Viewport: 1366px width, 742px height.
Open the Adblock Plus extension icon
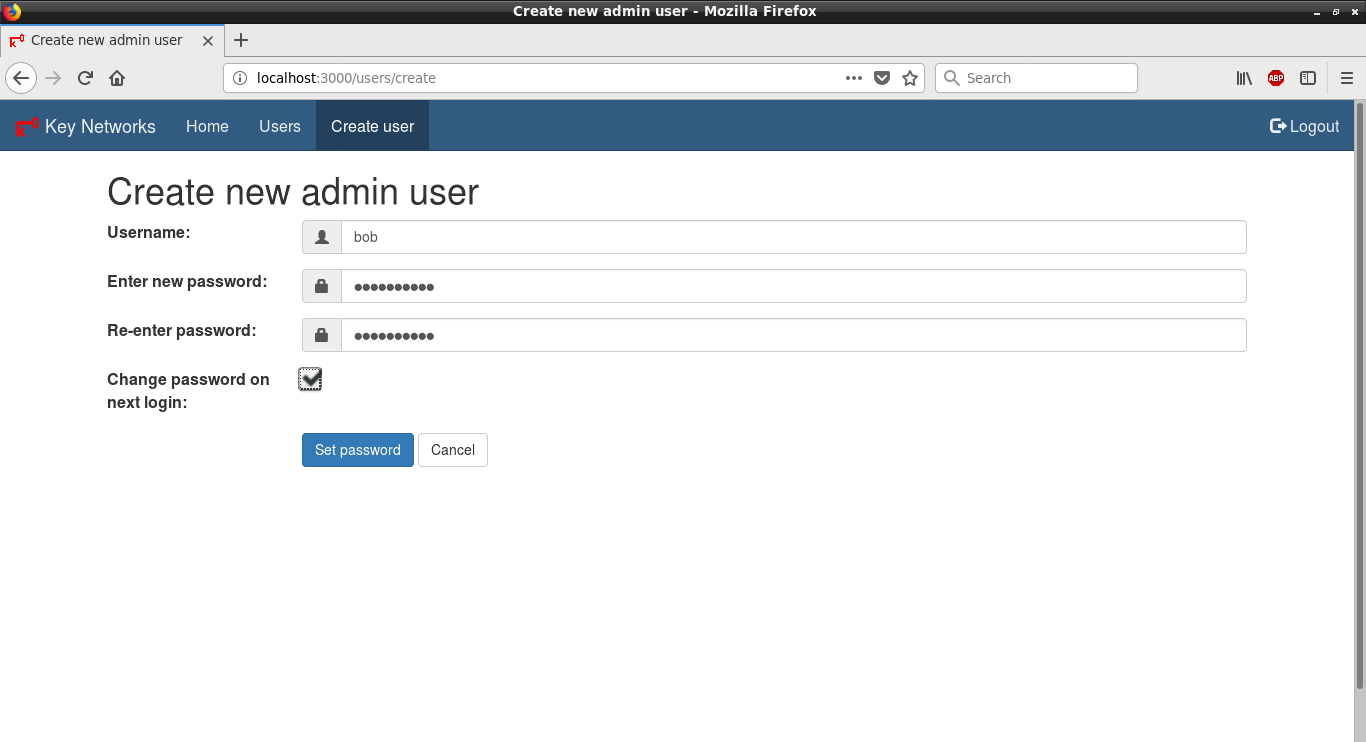[x=1276, y=78]
